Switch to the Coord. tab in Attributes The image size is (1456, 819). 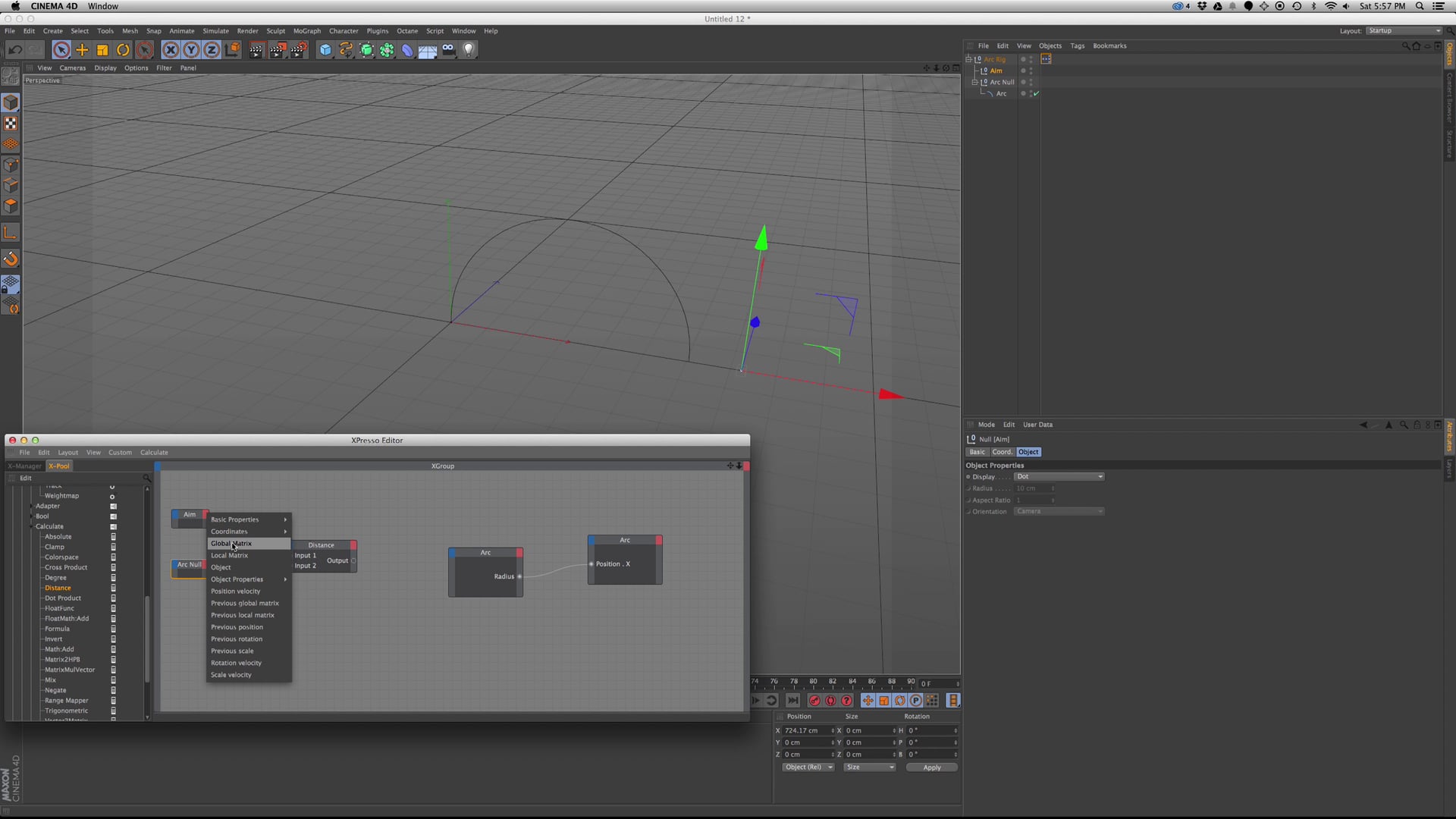tap(1002, 452)
